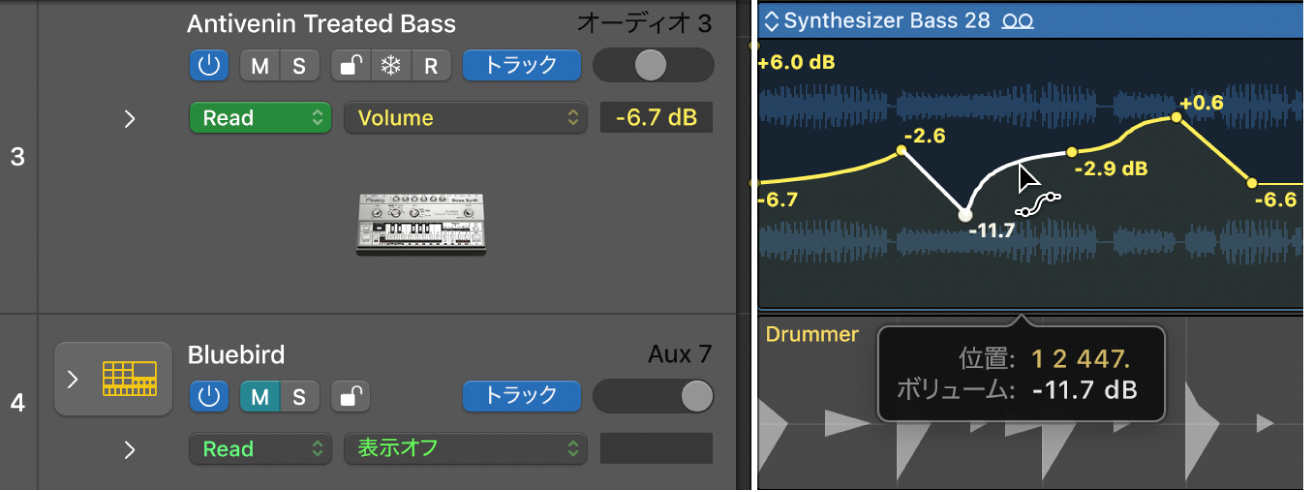
Task: Open Read automation mode dropdown on track 3
Action: [x=260, y=118]
